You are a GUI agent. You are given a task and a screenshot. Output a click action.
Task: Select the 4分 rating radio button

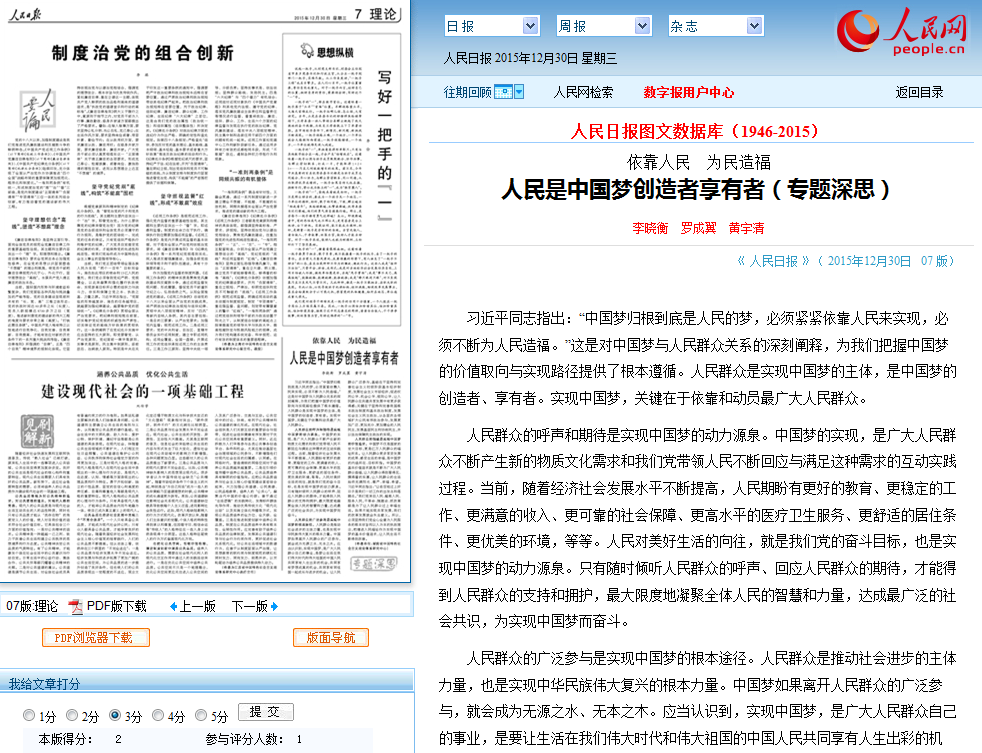tap(158, 715)
